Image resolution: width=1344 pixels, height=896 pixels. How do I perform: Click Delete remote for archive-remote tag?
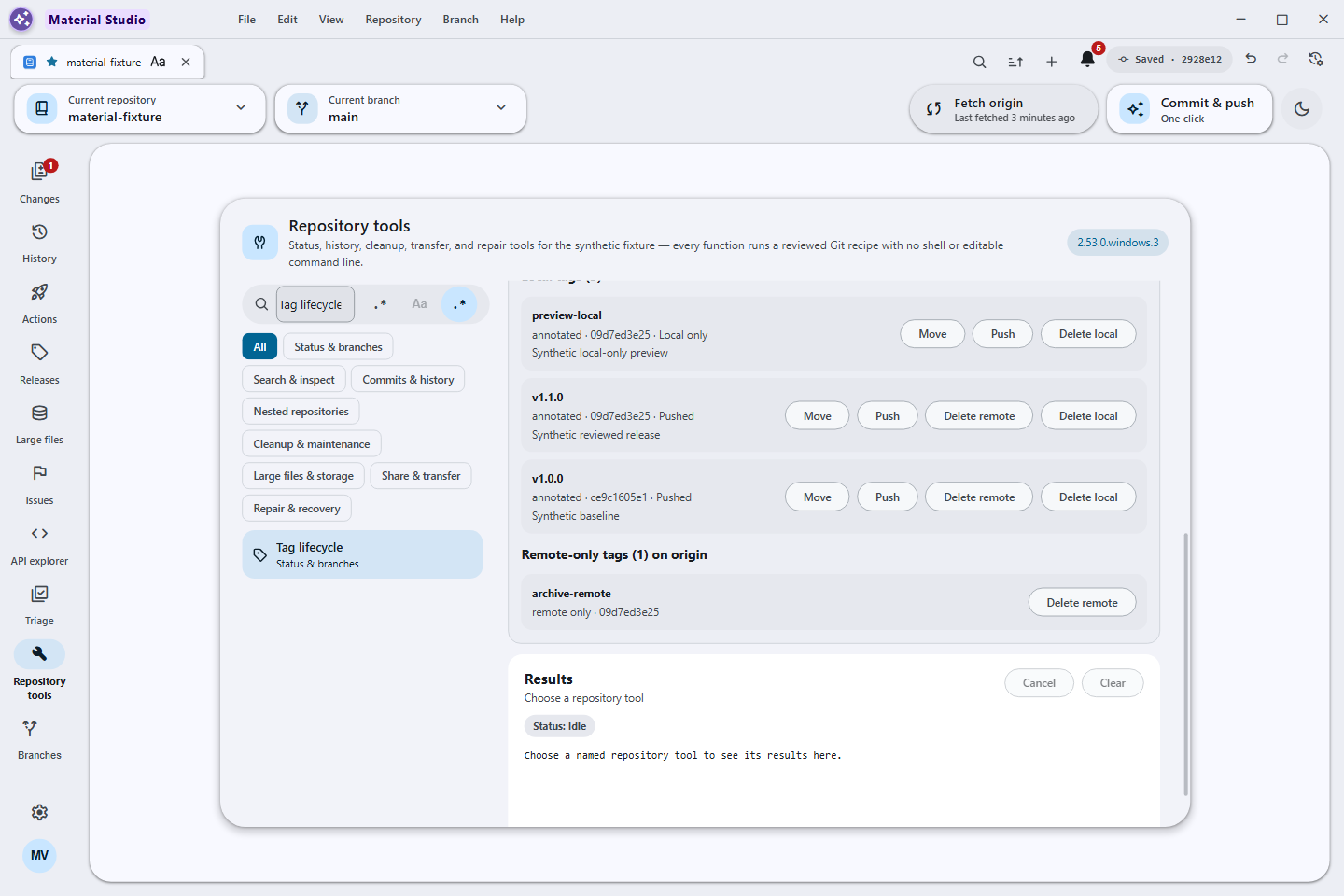(1082, 603)
